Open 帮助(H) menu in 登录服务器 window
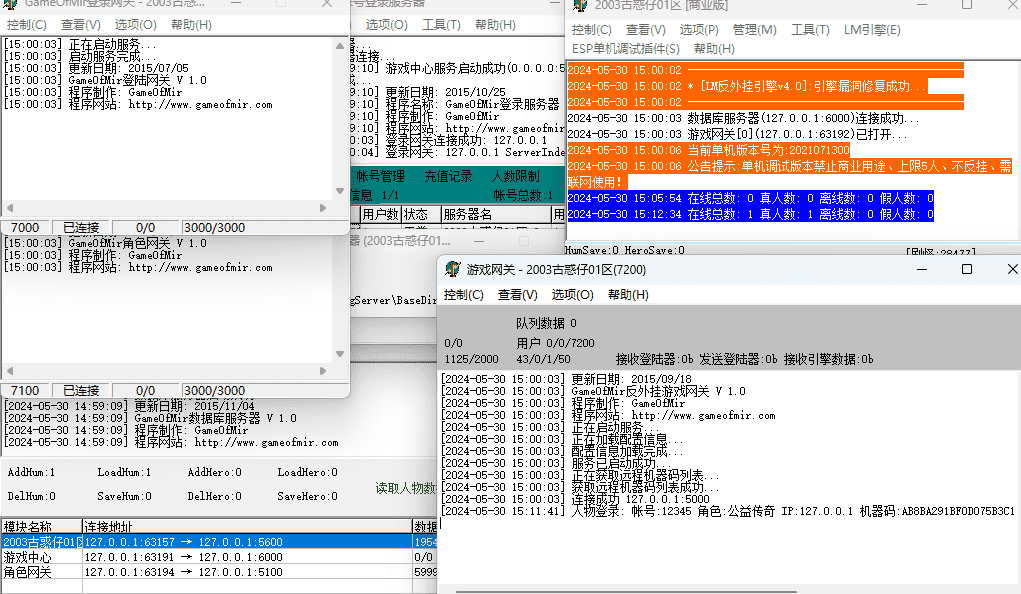Image resolution: width=1021 pixels, height=594 pixels. pos(495,25)
